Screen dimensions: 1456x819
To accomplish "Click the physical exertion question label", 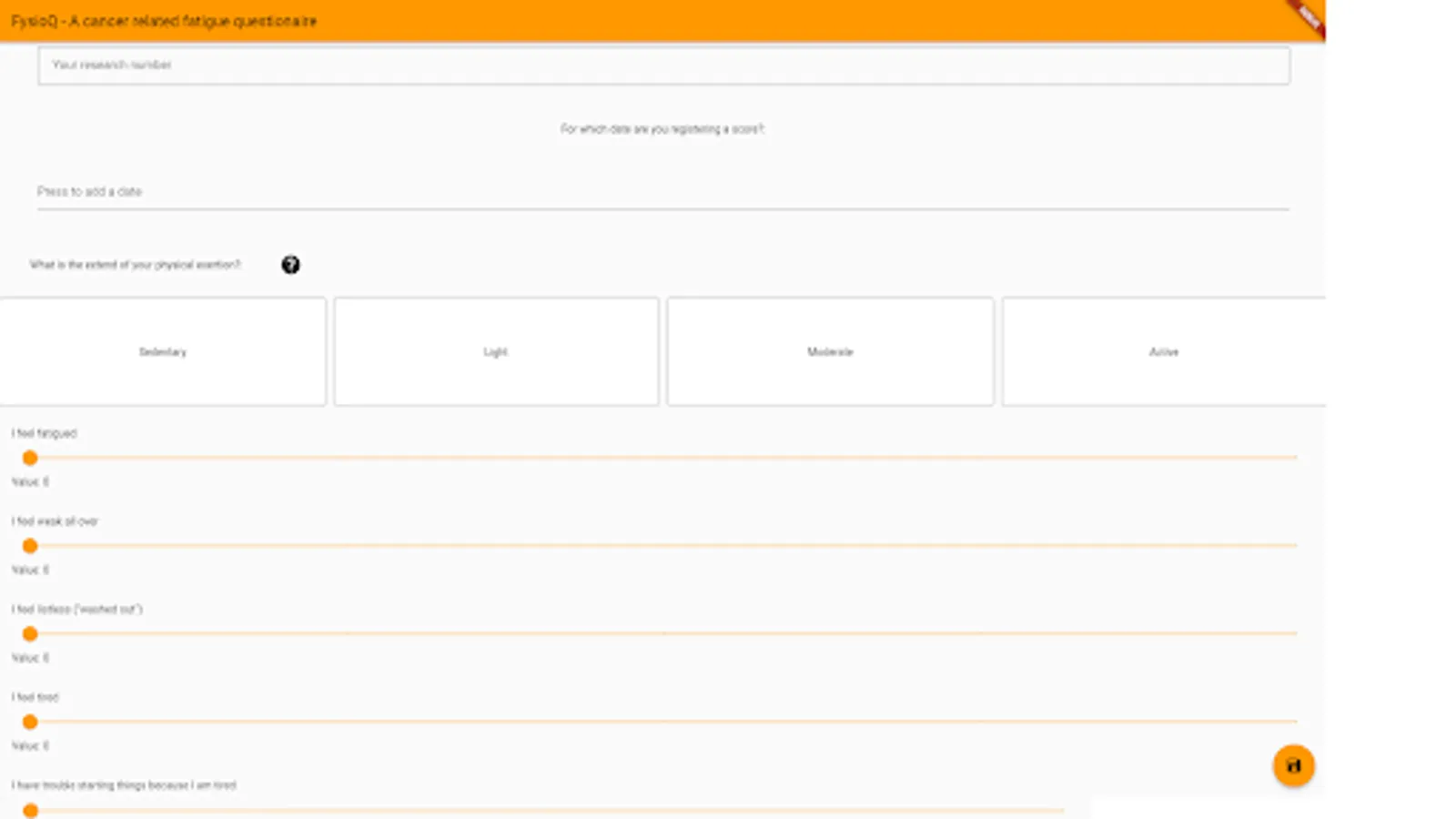I will (x=135, y=265).
